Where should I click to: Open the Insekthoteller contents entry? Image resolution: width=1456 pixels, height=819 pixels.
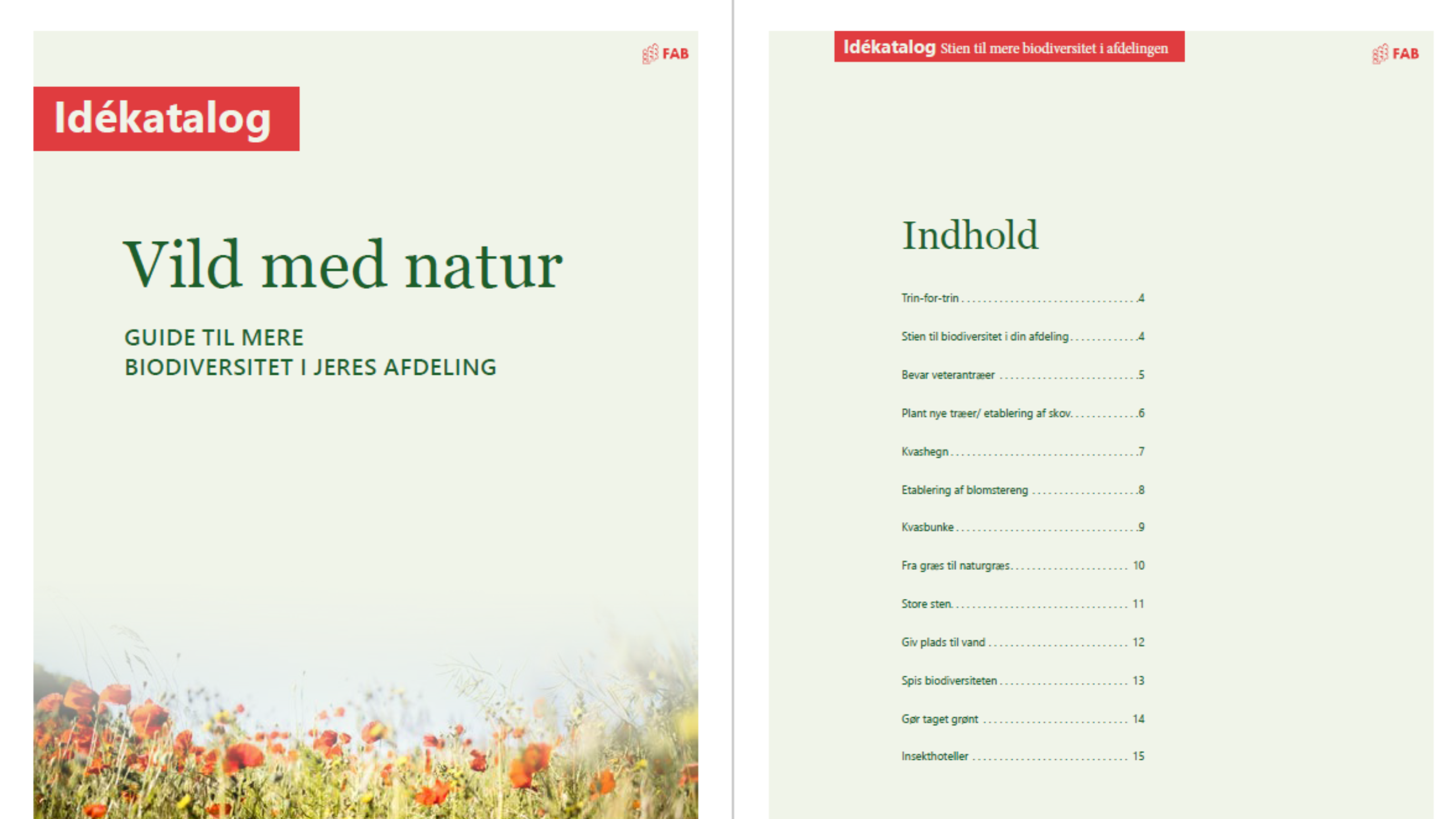[934, 756]
